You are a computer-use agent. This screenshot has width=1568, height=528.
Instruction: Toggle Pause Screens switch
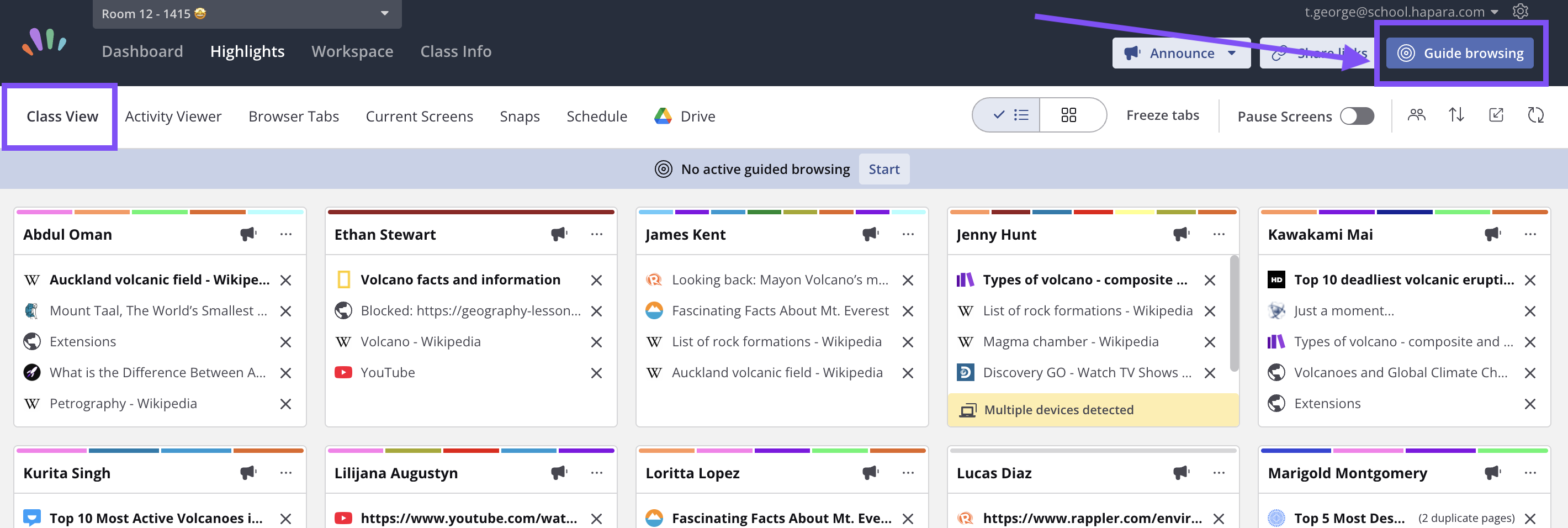click(1358, 116)
